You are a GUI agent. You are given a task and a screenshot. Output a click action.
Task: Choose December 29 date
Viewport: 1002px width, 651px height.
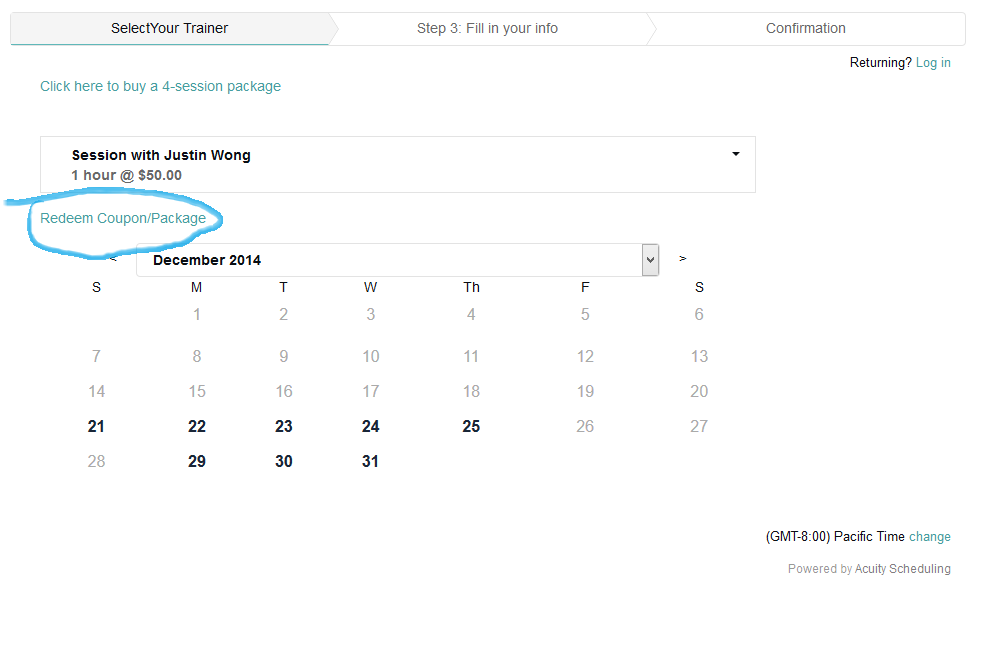[x=197, y=461]
